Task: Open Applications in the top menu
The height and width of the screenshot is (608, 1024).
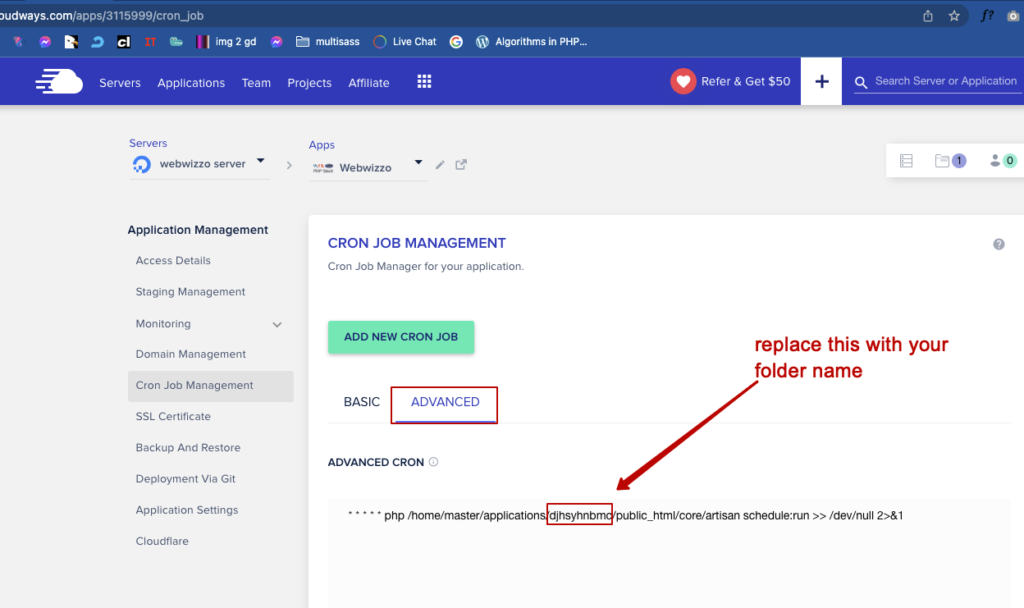Action: click(x=191, y=83)
